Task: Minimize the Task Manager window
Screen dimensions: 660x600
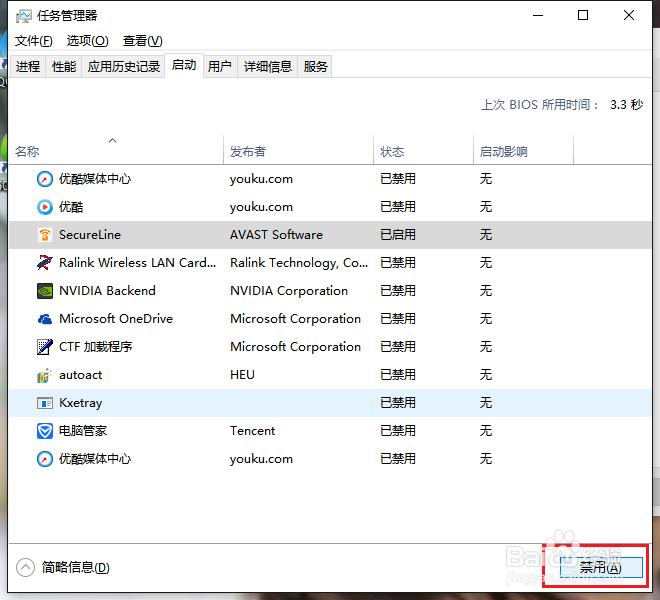Action: pos(538,16)
